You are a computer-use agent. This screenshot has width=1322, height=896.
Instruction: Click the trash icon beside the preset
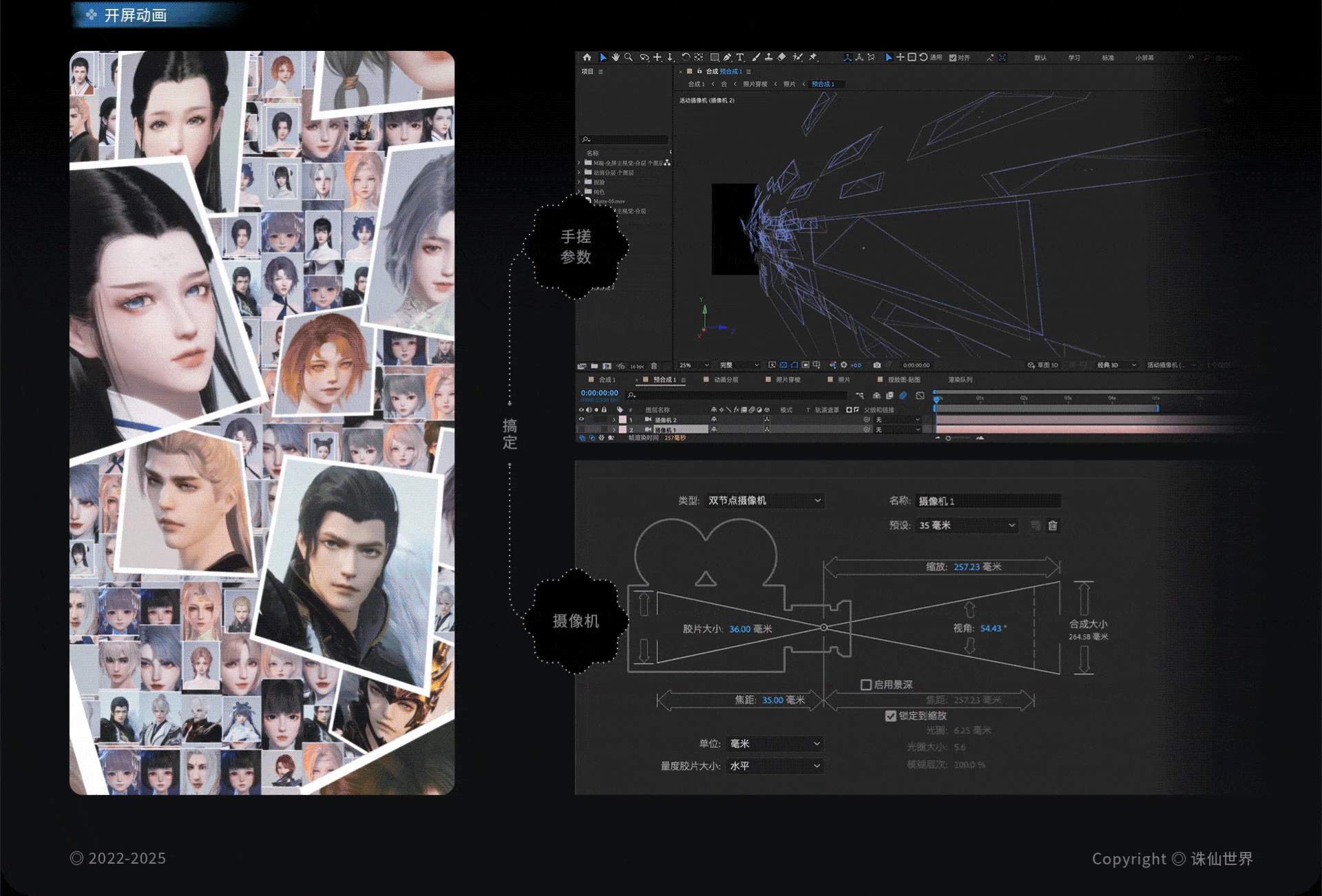point(1053,526)
